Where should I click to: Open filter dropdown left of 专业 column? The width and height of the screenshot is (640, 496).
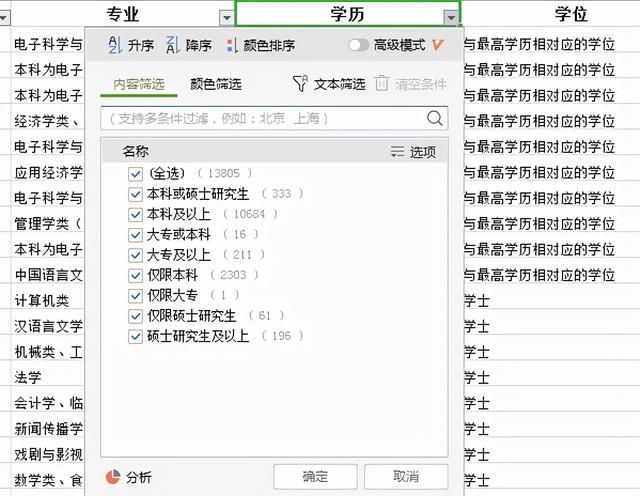[x=4, y=18]
